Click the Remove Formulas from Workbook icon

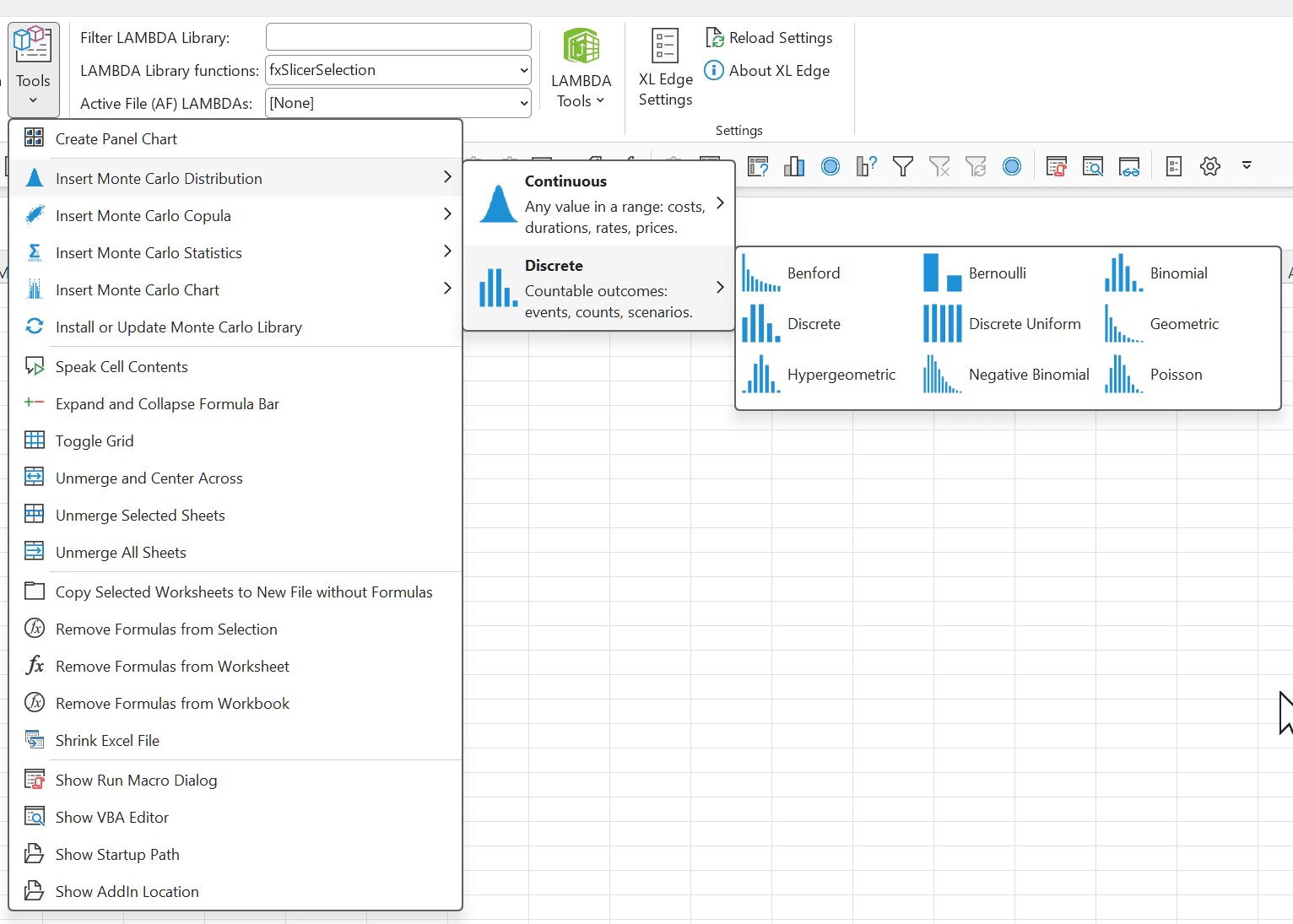(35, 703)
